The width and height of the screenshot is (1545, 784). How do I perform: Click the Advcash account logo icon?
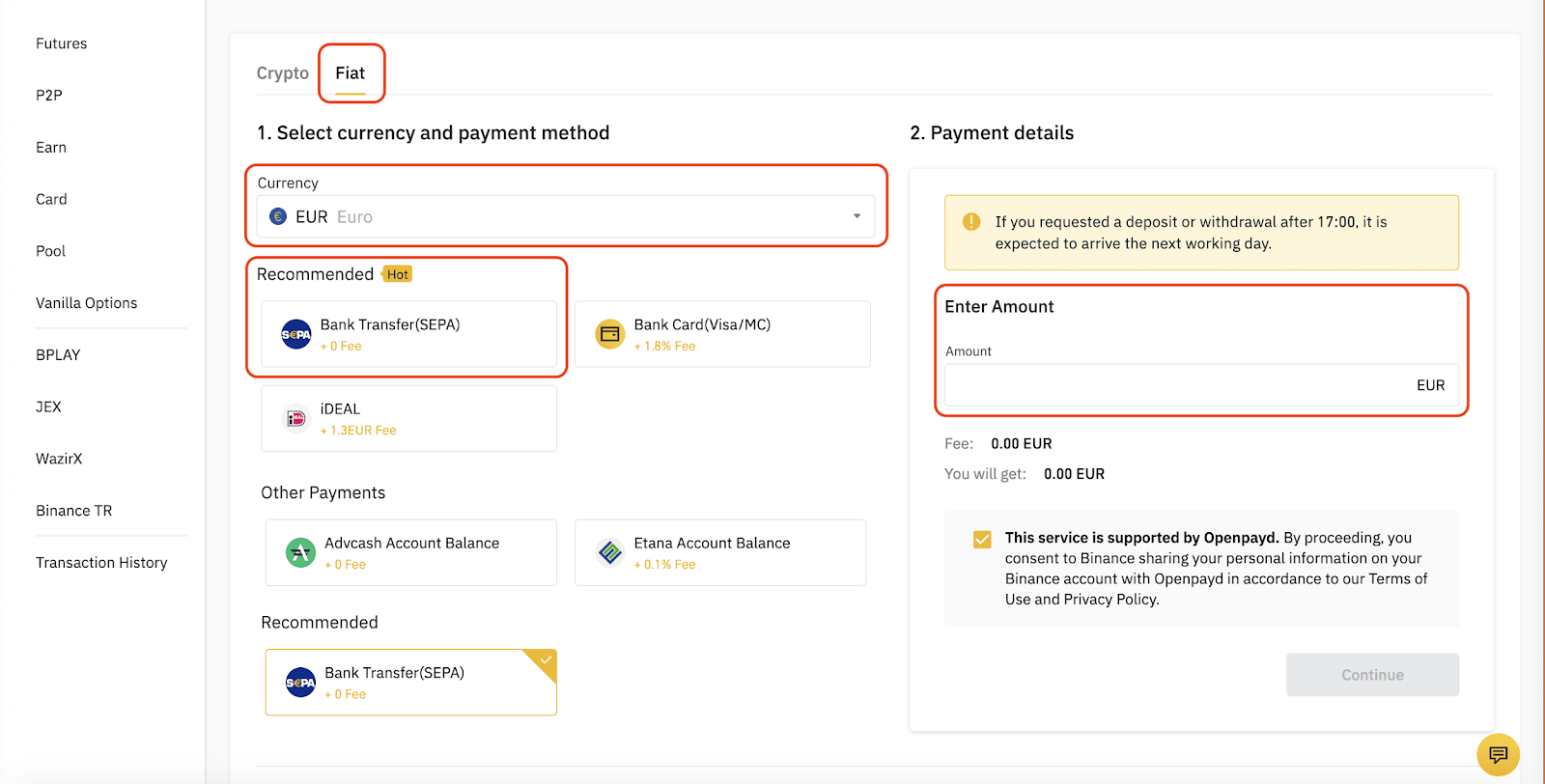click(x=301, y=552)
